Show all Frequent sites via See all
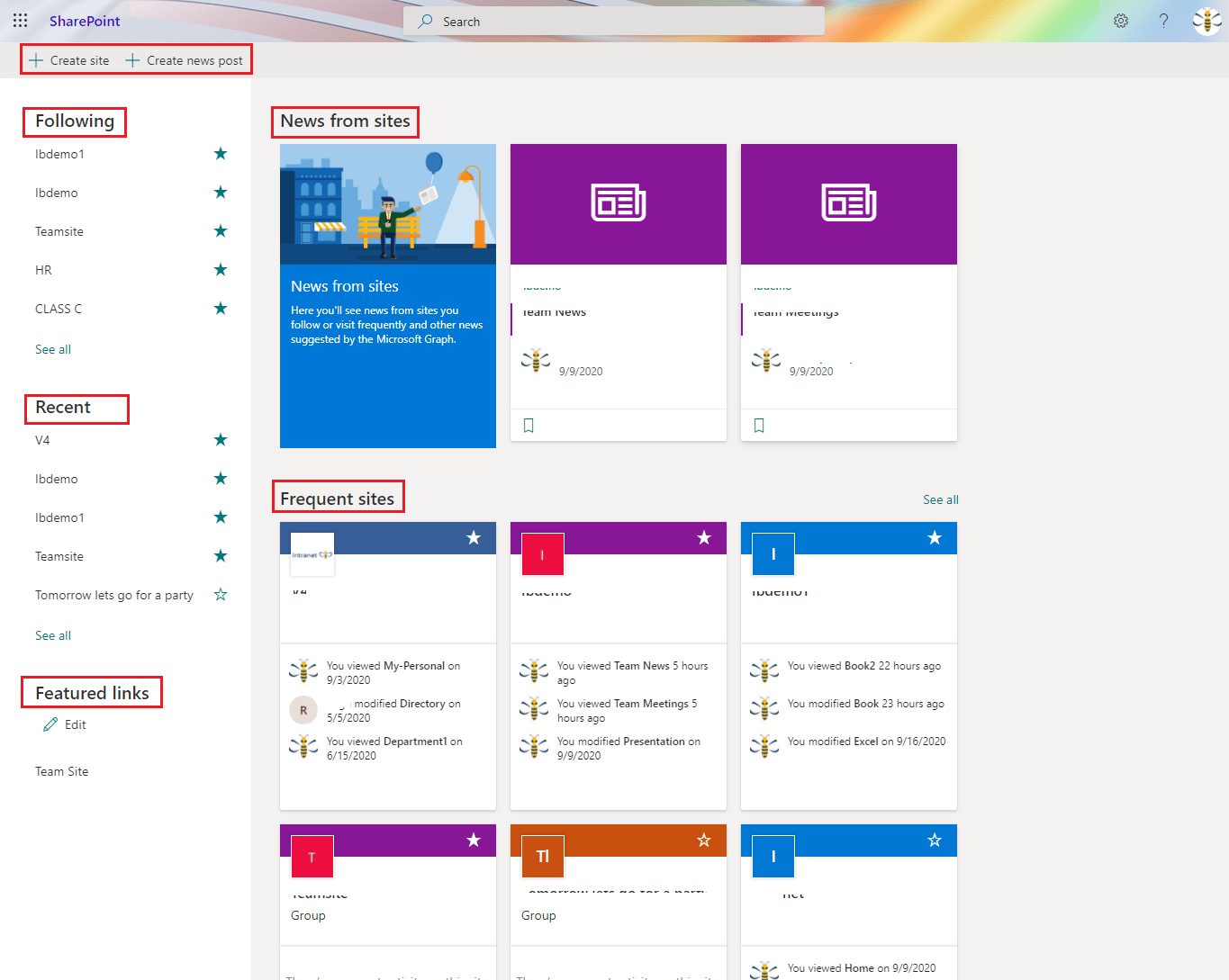The width and height of the screenshot is (1229, 980). pyautogui.click(x=940, y=499)
